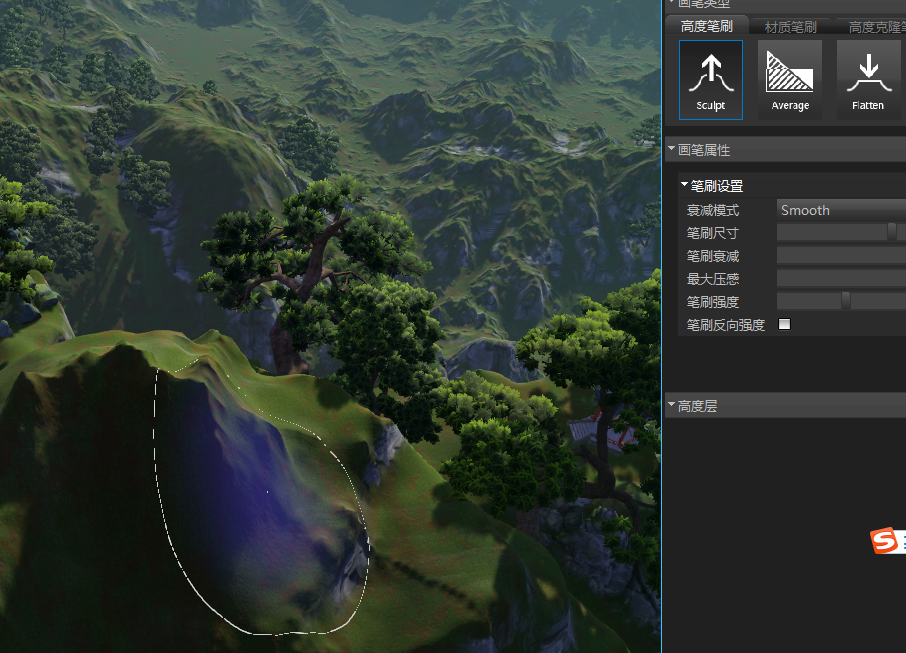The height and width of the screenshot is (653, 906).
Task: Toggle the 笔刷反向强度 checkbox
Action: click(x=784, y=324)
